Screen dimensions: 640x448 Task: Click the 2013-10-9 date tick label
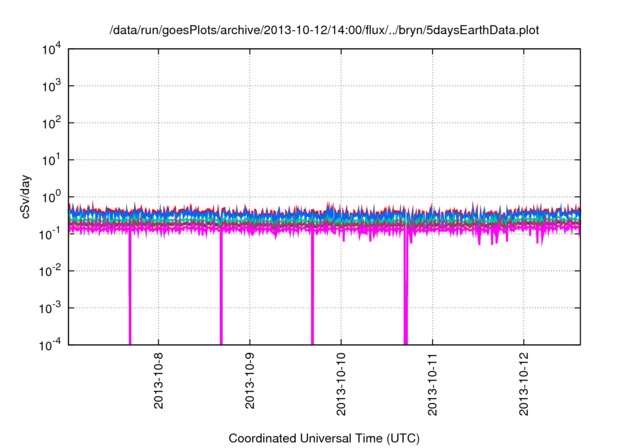tap(250, 380)
